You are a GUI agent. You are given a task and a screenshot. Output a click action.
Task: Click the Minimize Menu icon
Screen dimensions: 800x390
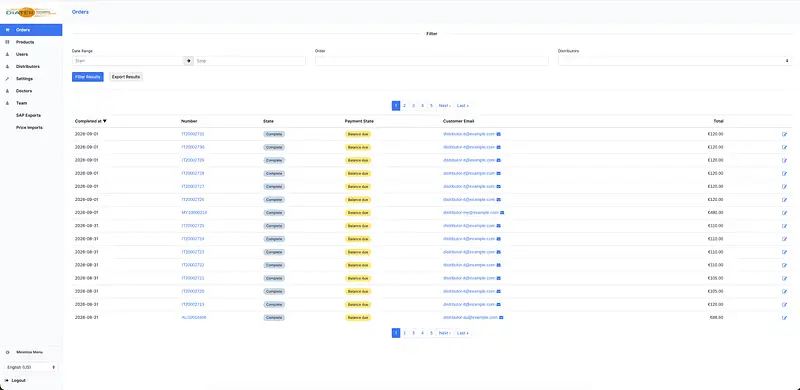tap(7, 352)
